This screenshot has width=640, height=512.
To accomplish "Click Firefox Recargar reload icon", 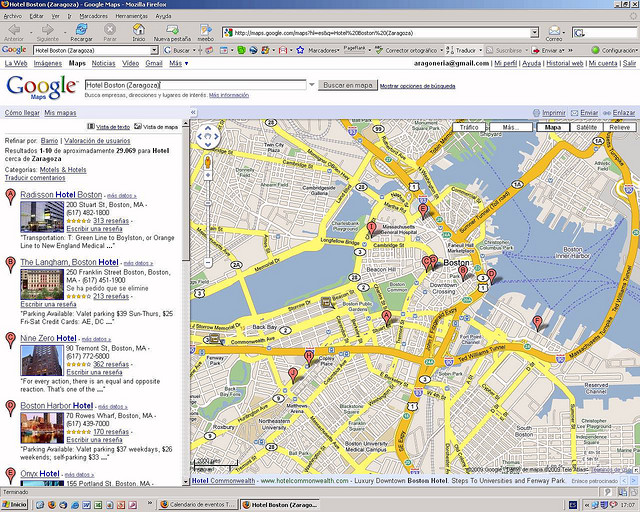I will click(81, 29).
